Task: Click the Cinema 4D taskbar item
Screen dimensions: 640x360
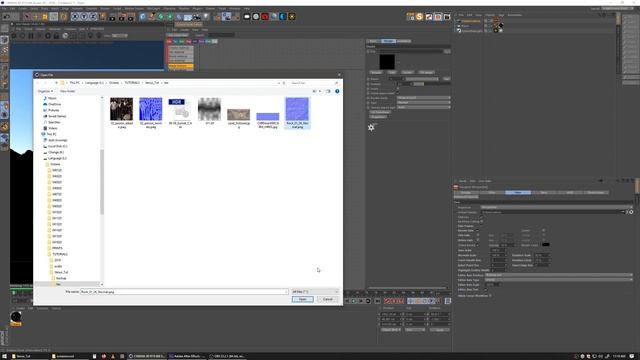Action: 147,356
